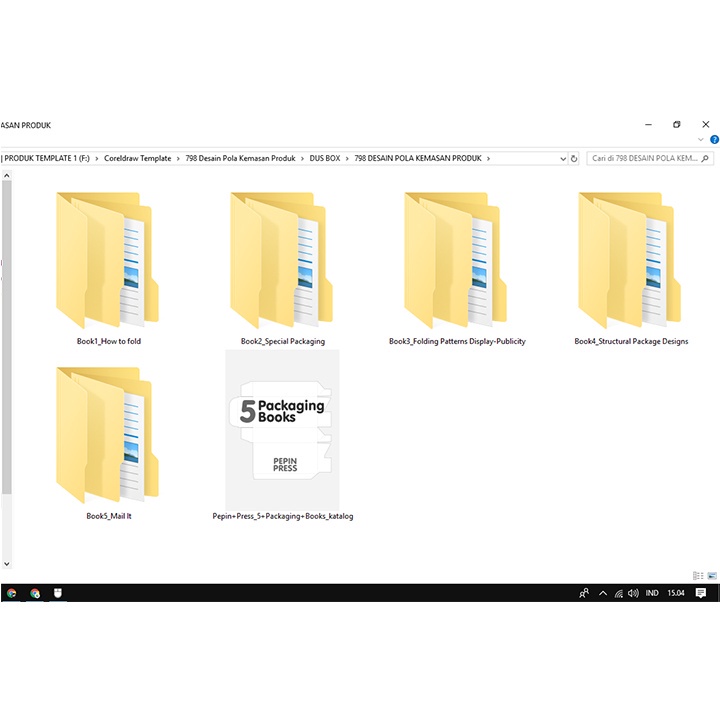This screenshot has width=720, height=720.
Task: Click the vertical scrollbar thumb
Action: click(6, 338)
